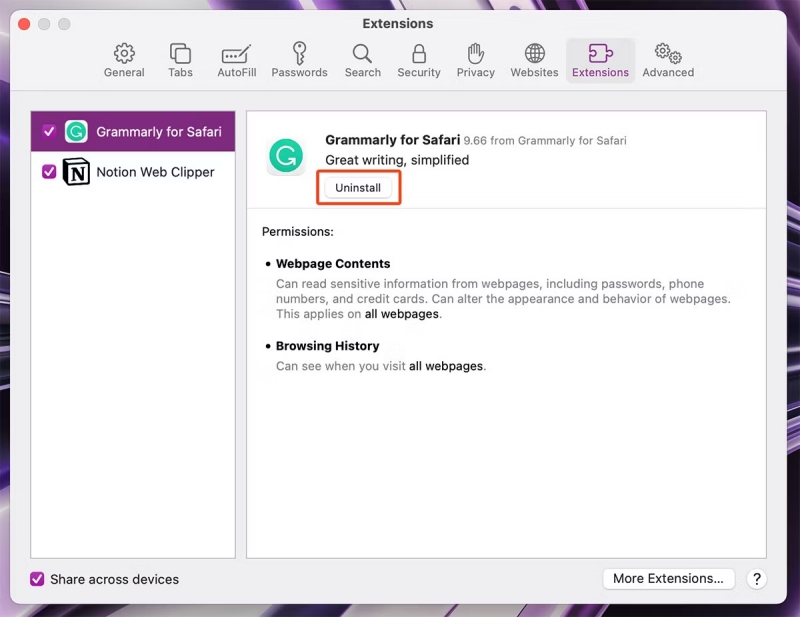Image resolution: width=800 pixels, height=617 pixels.
Task: Select the Notion Web Clipper list row
Action: pyautogui.click(x=133, y=171)
